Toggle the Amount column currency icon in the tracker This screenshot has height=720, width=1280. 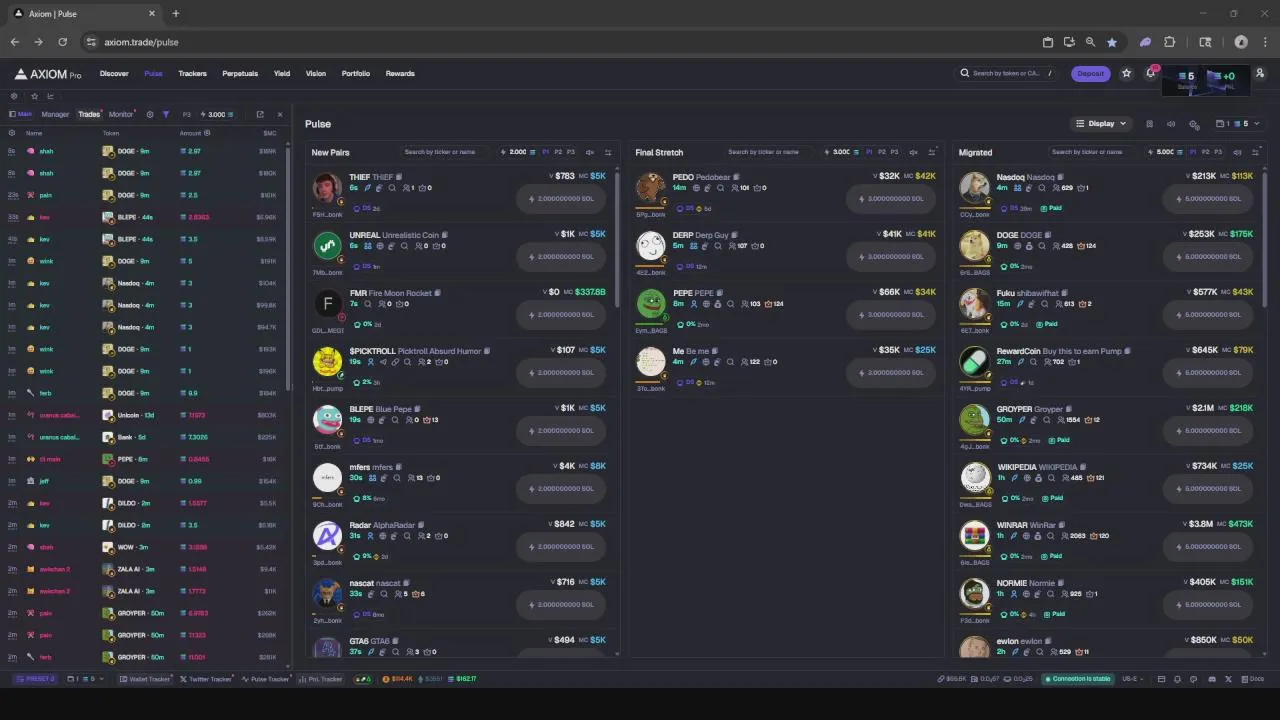coord(207,133)
